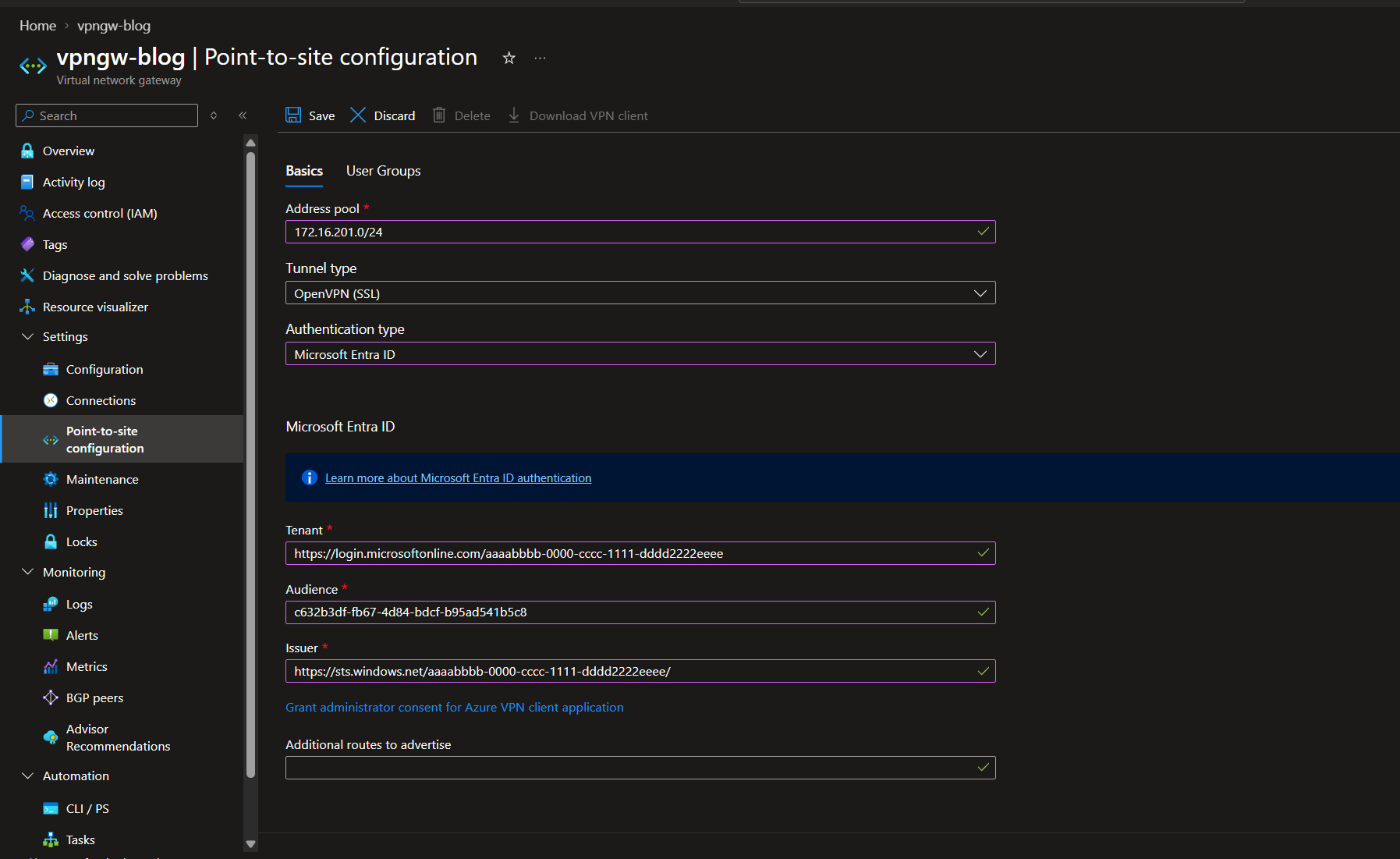
Task: Go to Home breadcrumb
Action: [38, 25]
